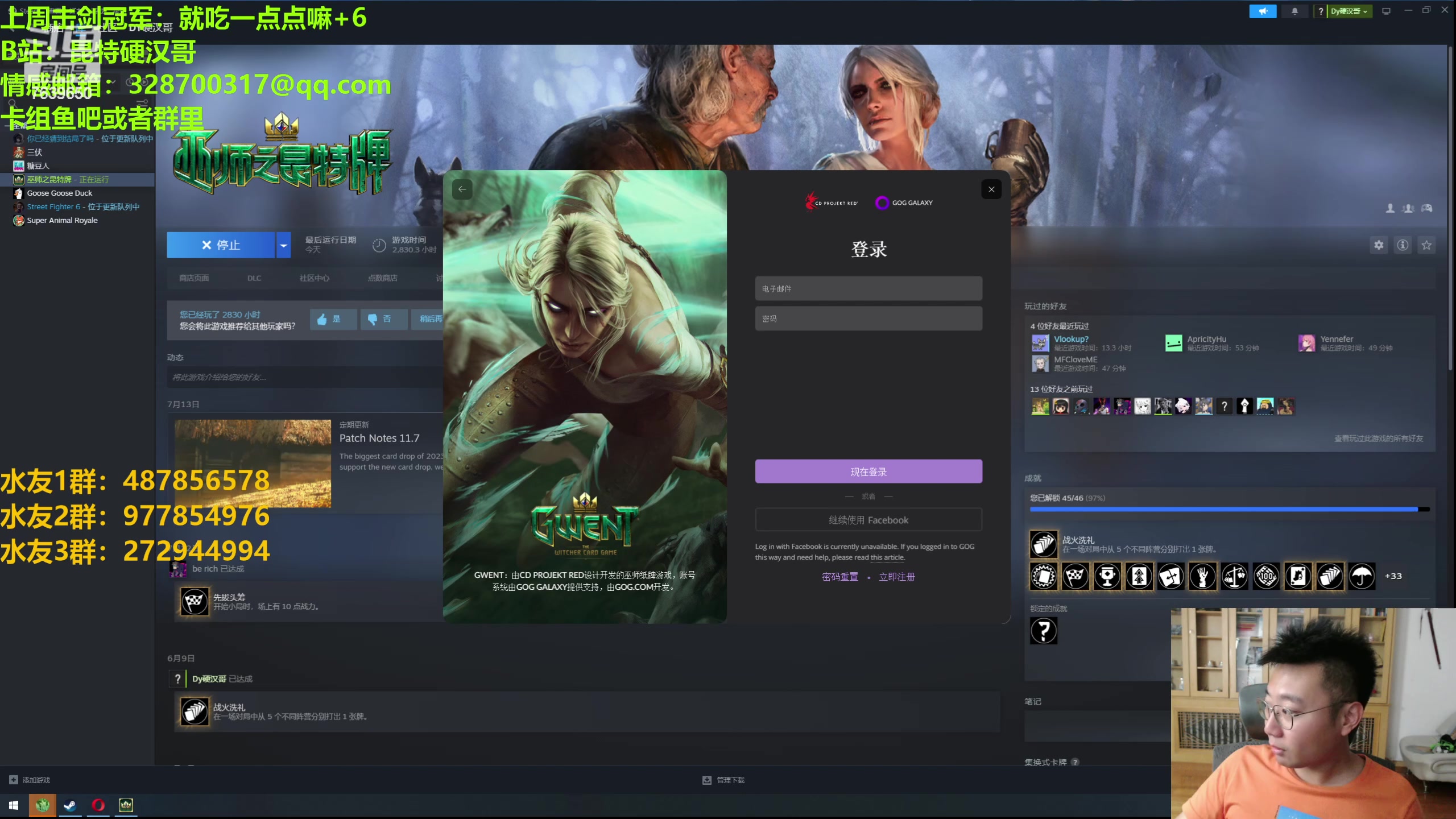Viewport: 1456px width, 819px height.
Task: Close the GOG login dialog
Action: tap(991, 189)
